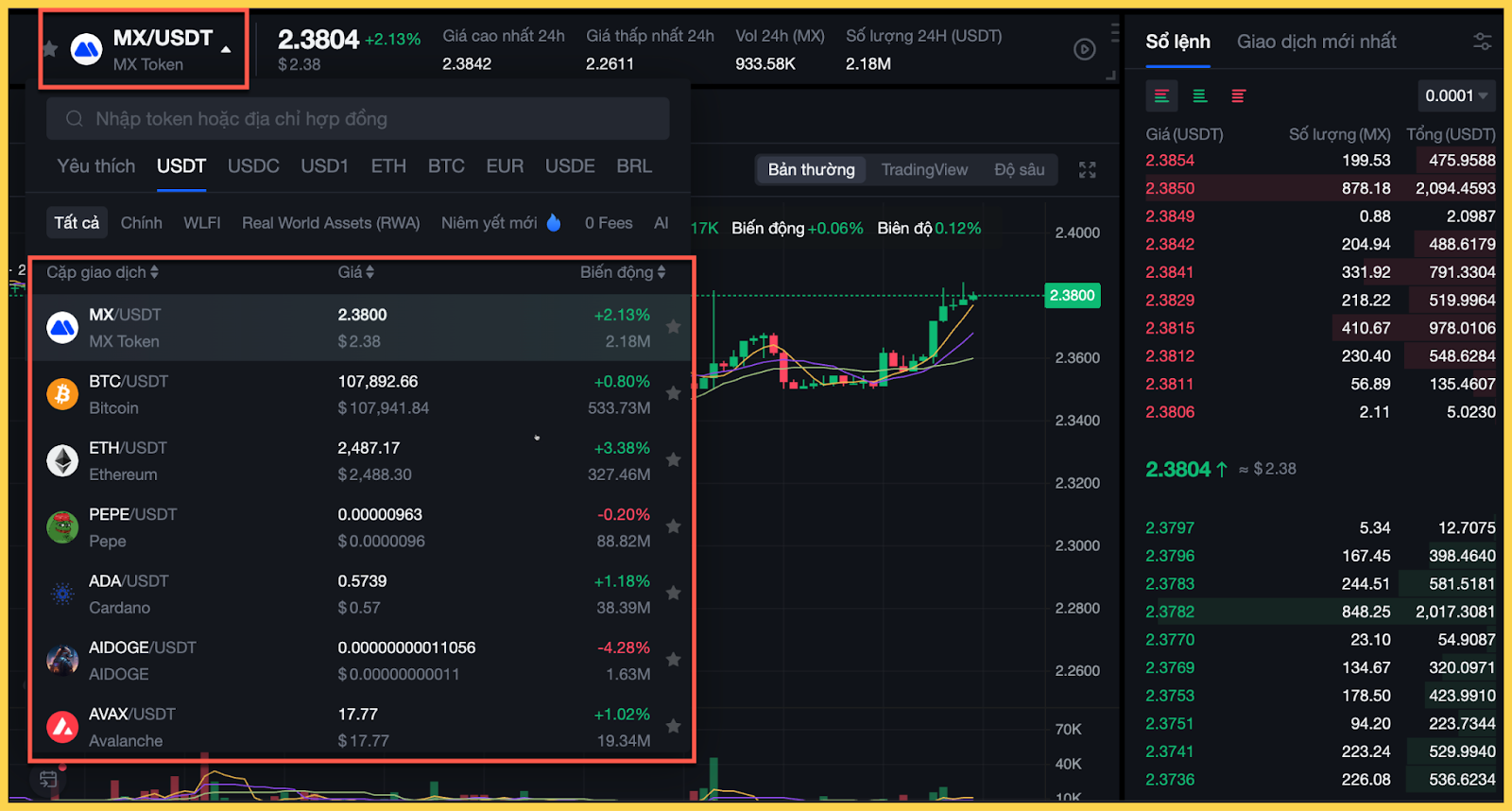Show sell orders only layout
Screen dimensions: 1512x811
pos(1238,95)
